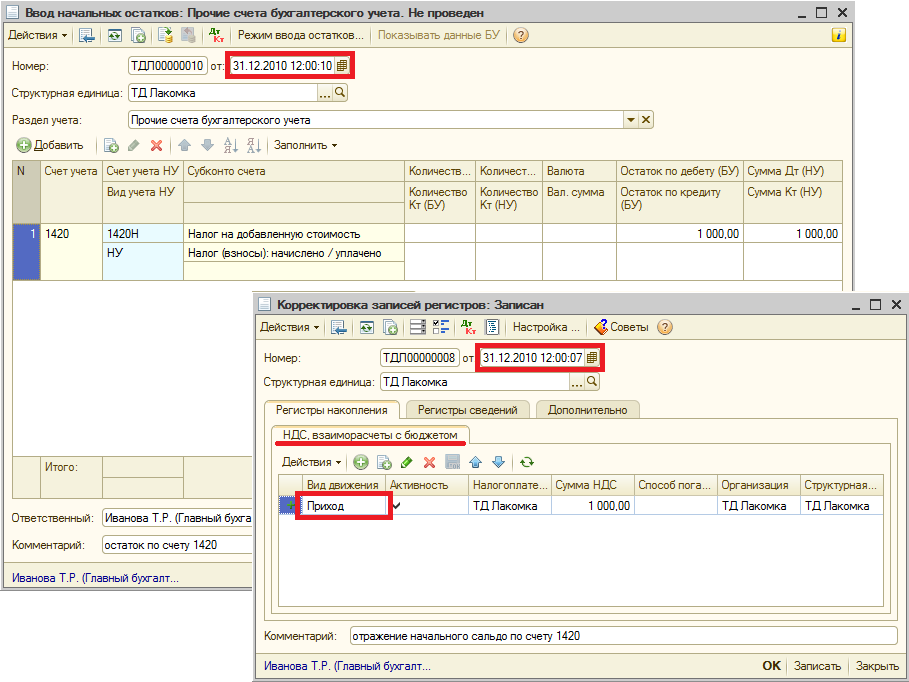Screen dimensions: 909x682
Task: Switch to the Регистры сведений tab
Action: (467, 409)
